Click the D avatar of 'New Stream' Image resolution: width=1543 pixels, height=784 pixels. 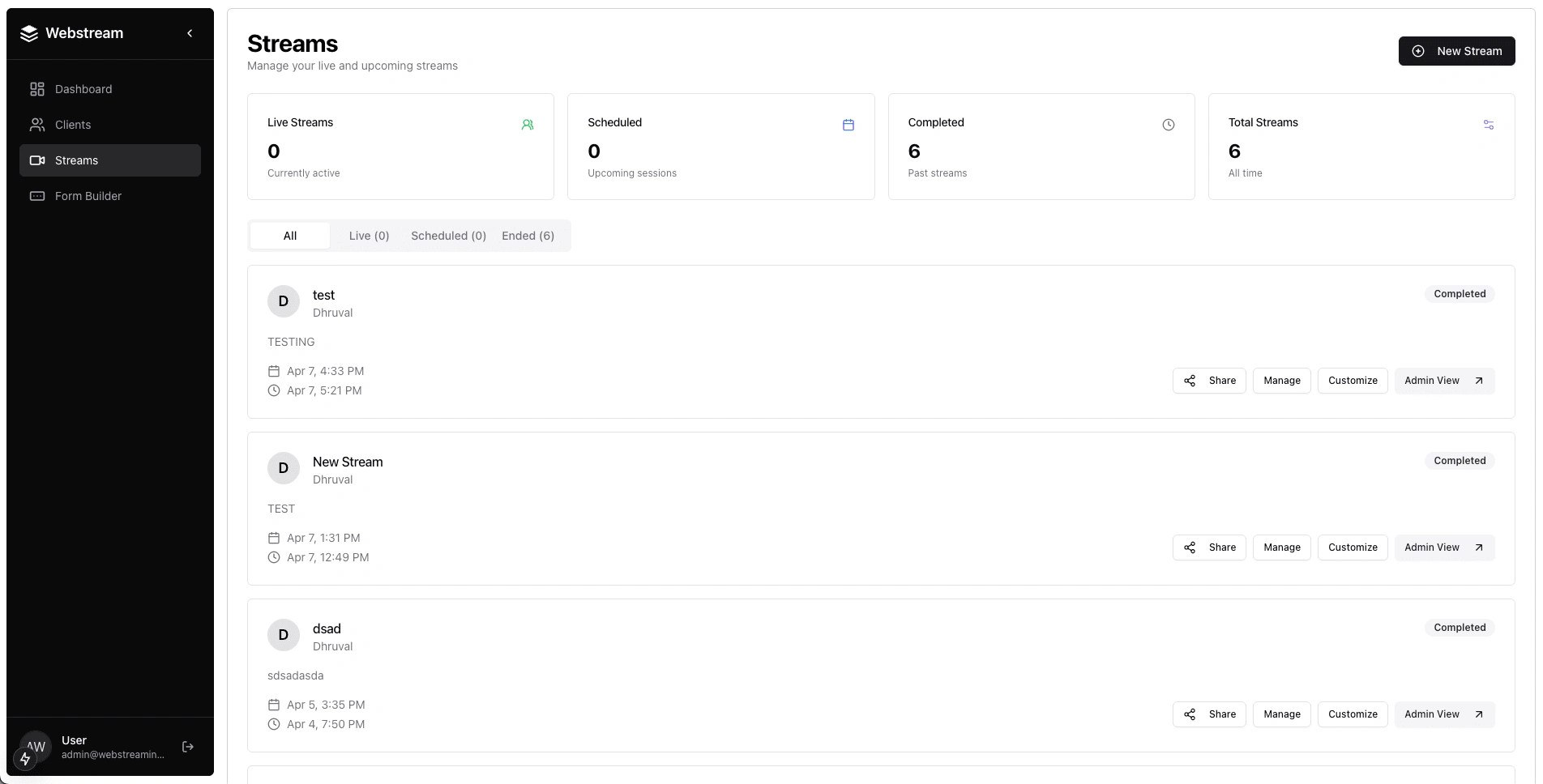click(x=284, y=468)
